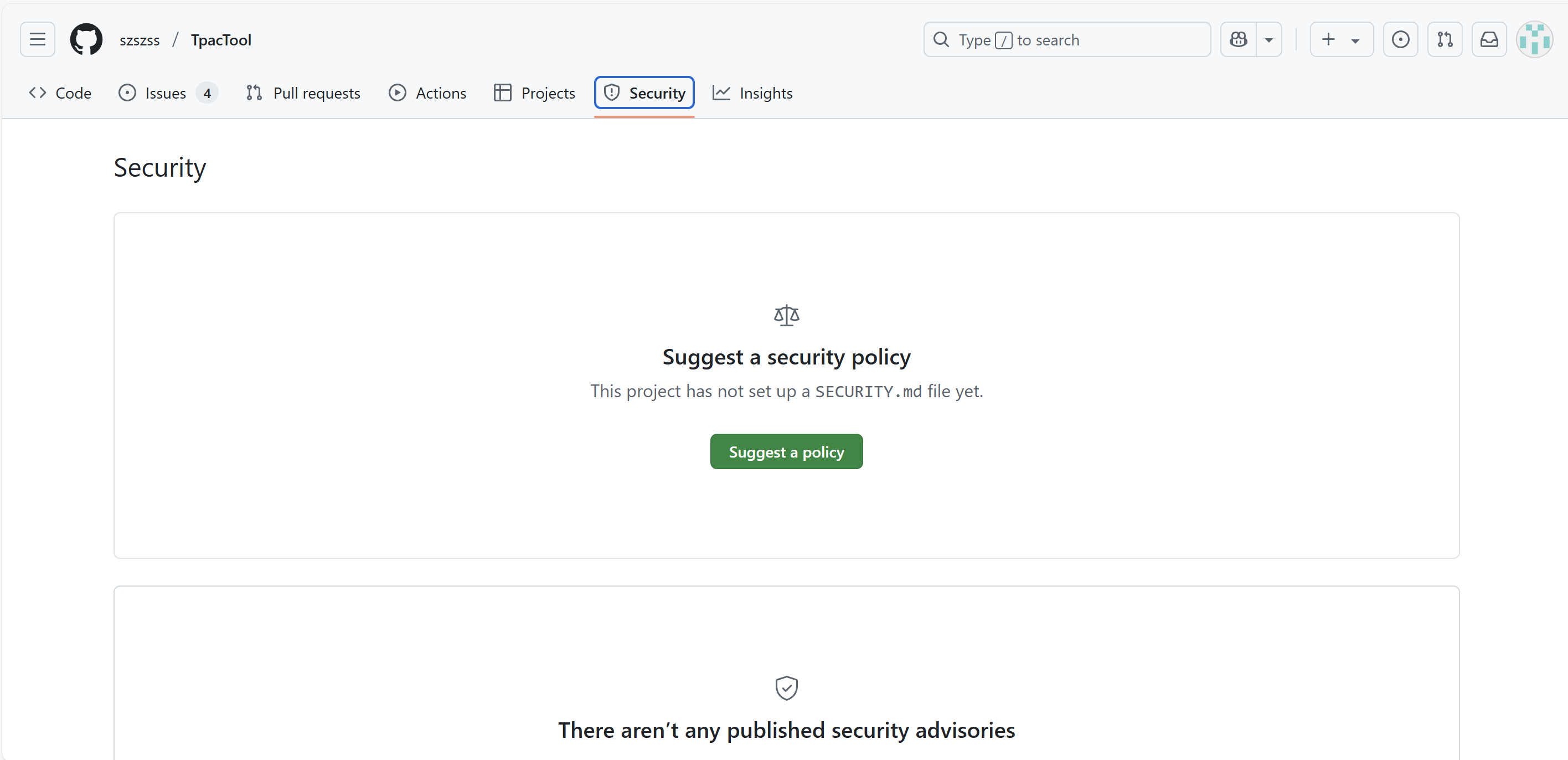
Task: Open the szszss owner profile link
Action: click(x=140, y=40)
